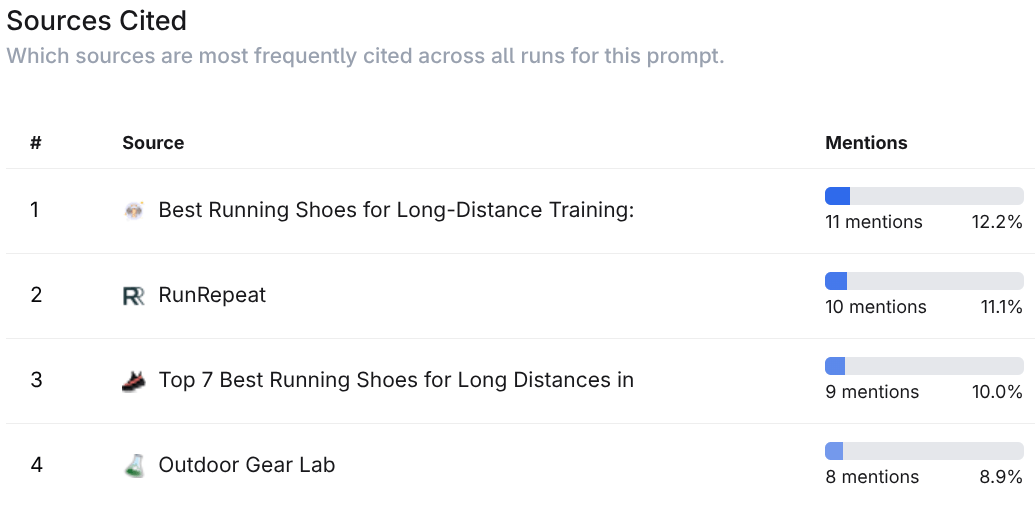Viewport: 1035px width, 505px height.
Task: Click the Mentions column header
Action: pyautogui.click(x=866, y=143)
